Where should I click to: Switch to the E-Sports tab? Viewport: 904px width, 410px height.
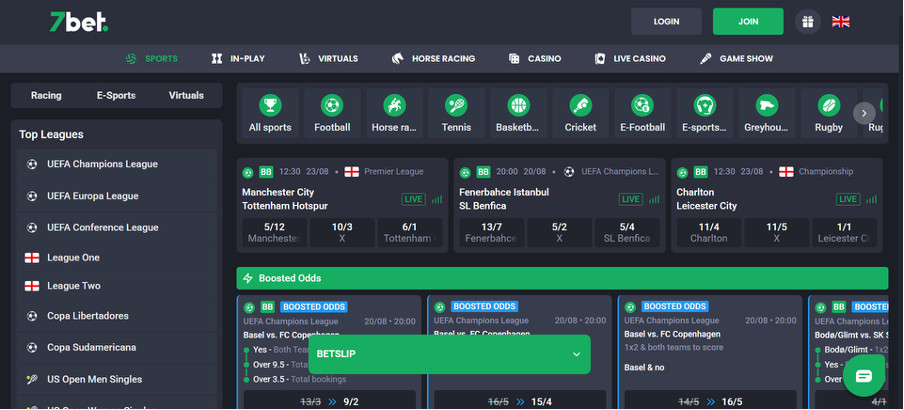pyautogui.click(x=116, y=96)
